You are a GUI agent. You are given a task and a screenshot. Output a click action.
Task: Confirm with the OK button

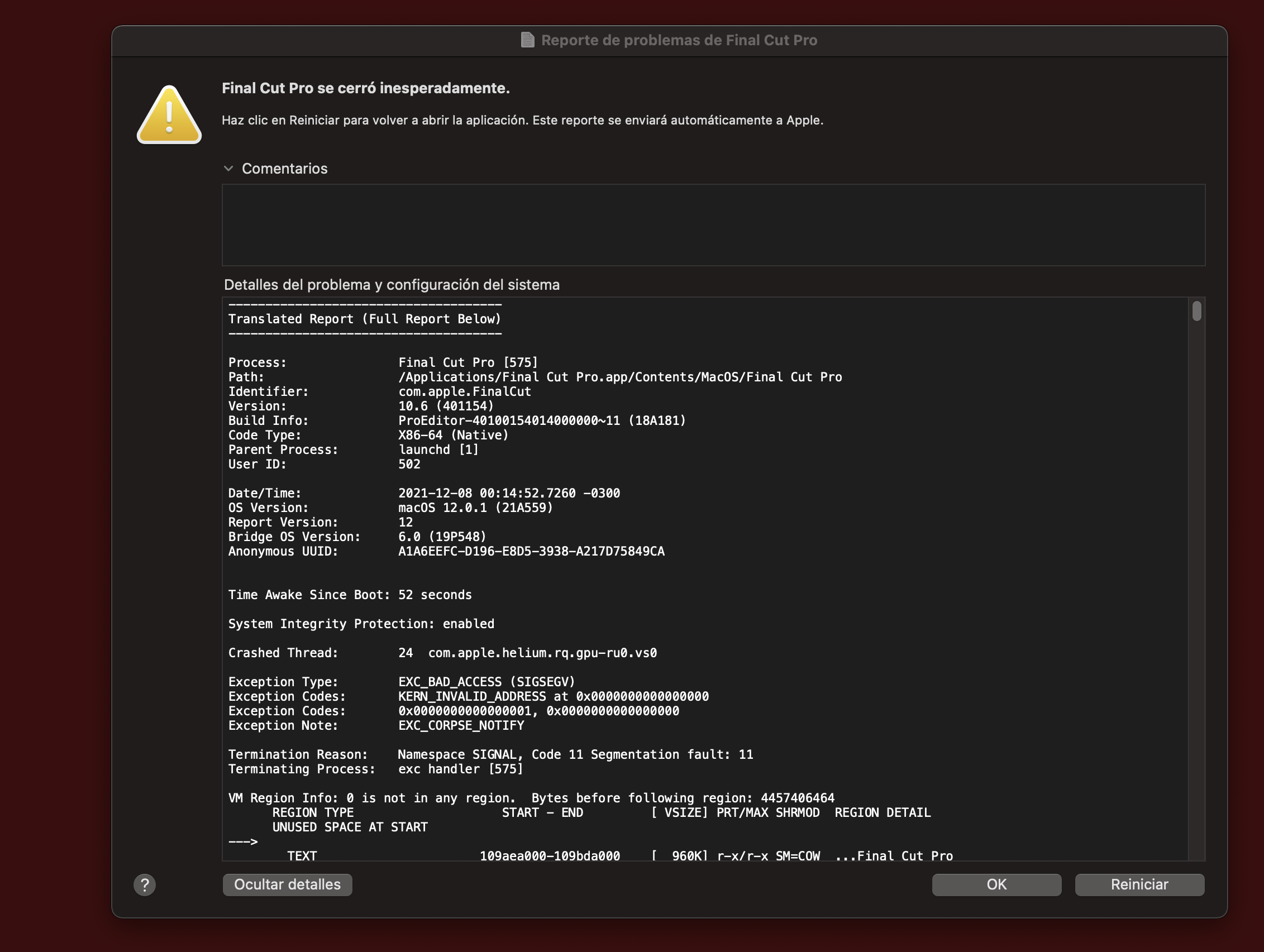[x=996, y=884]
